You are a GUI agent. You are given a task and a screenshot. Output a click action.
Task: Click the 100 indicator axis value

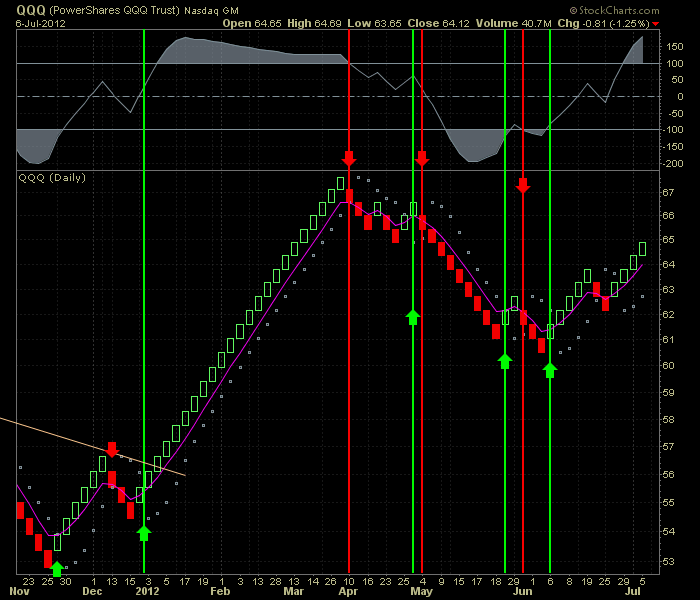coord(675,64)
